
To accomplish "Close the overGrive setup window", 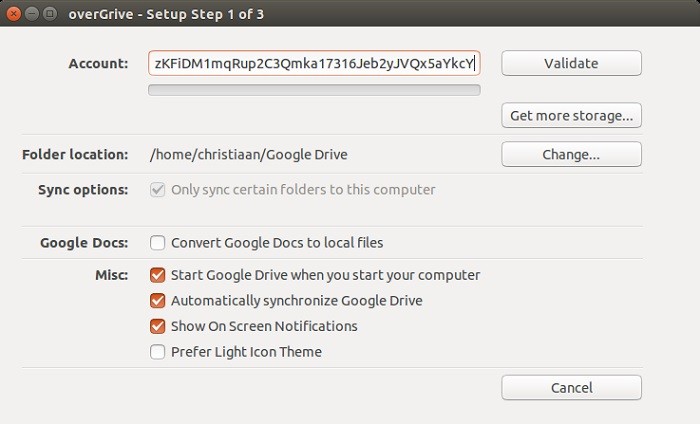I will point(13,14).
